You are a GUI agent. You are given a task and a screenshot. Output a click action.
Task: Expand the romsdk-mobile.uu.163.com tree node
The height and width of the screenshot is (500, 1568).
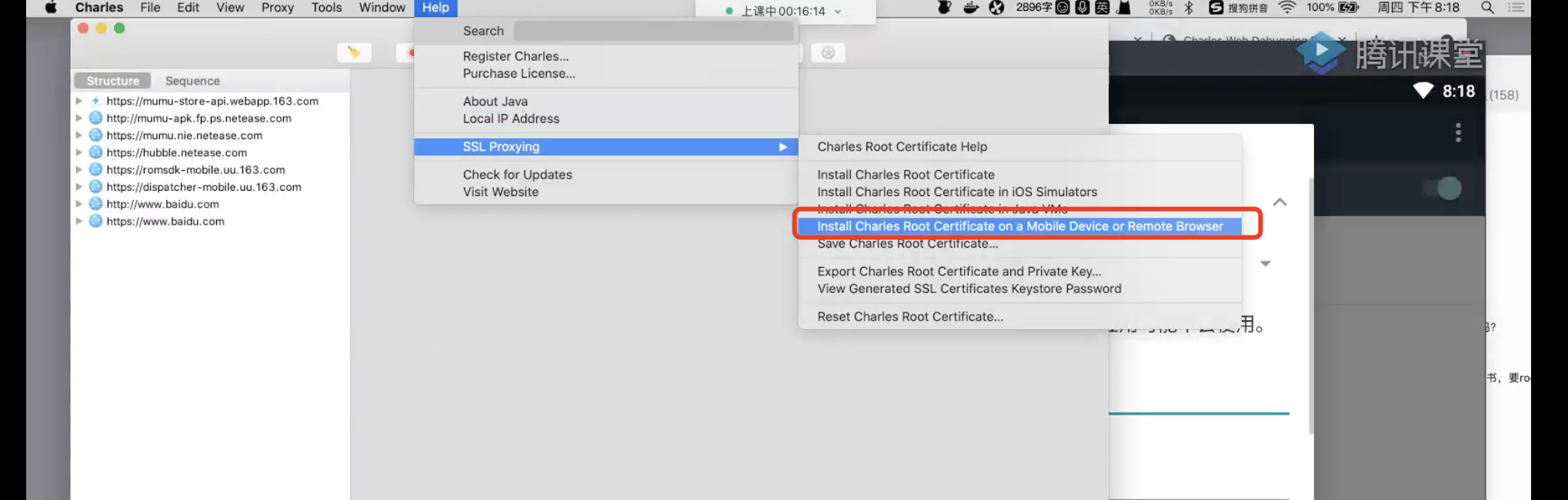point(78,169)
